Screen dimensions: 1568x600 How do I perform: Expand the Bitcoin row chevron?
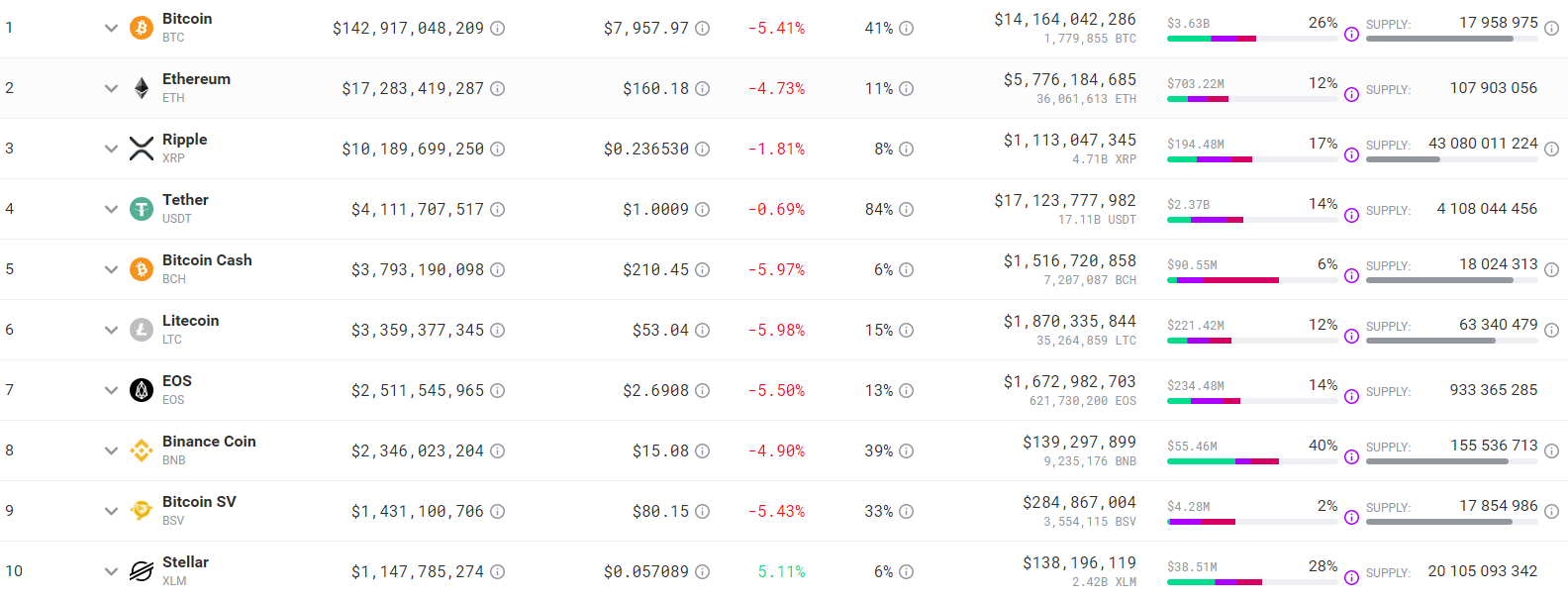pos(111,28)
